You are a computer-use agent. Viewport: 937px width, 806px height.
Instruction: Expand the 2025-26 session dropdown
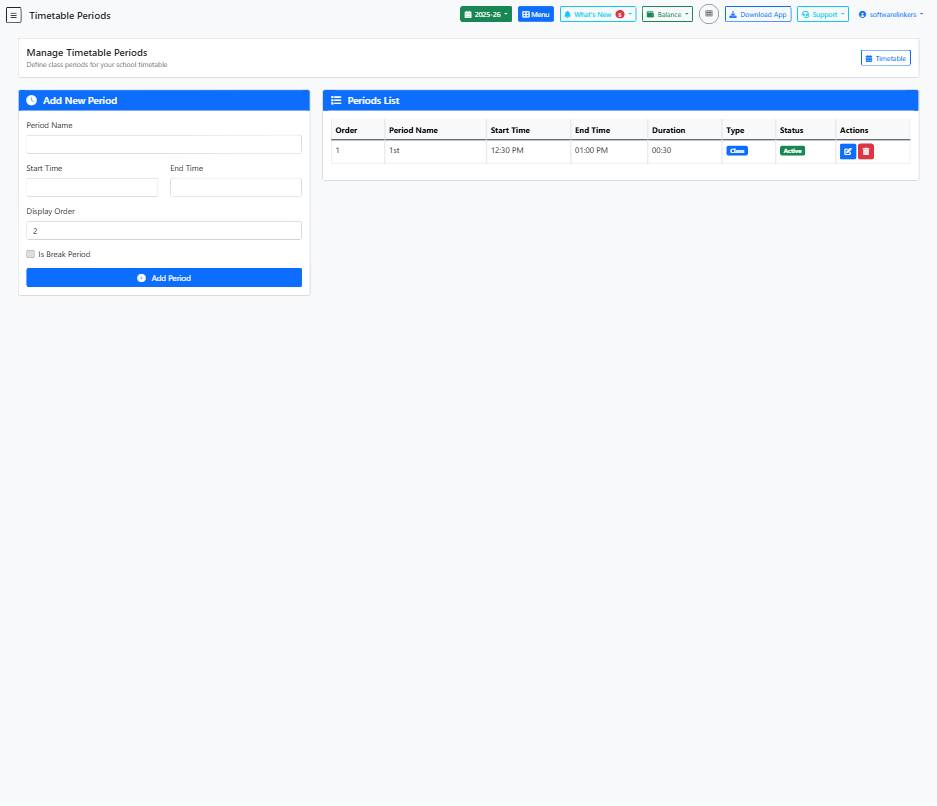487,15
